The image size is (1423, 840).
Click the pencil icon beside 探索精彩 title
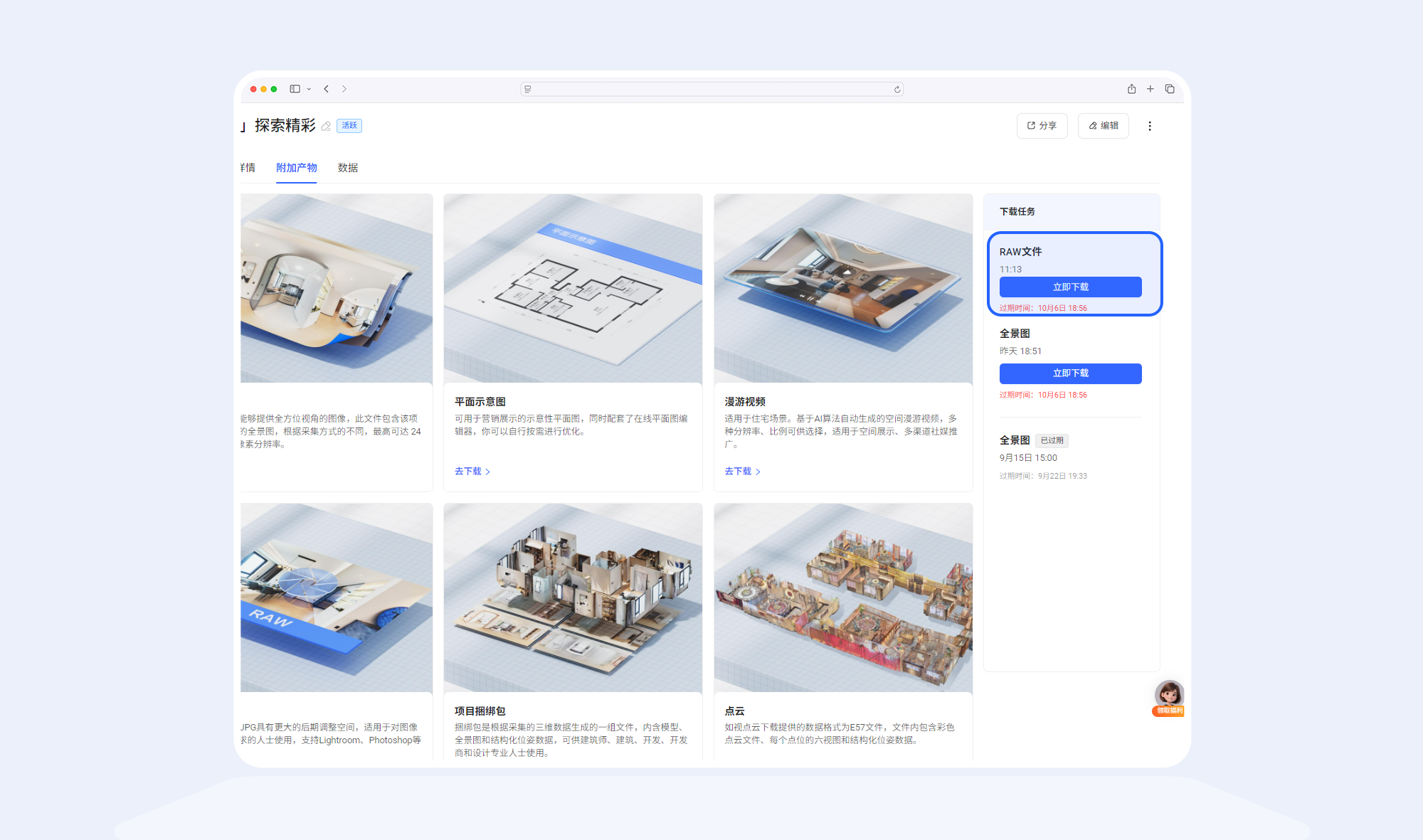[x=326, y=126]
